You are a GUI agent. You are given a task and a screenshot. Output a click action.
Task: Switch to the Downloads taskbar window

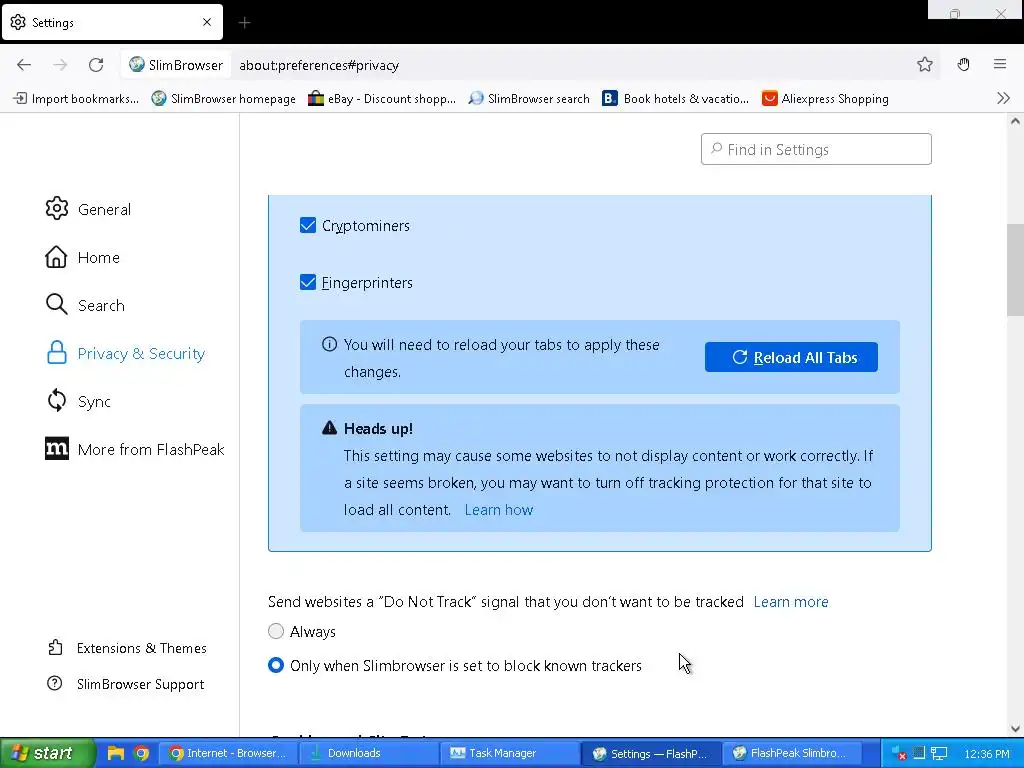point(368,753)
